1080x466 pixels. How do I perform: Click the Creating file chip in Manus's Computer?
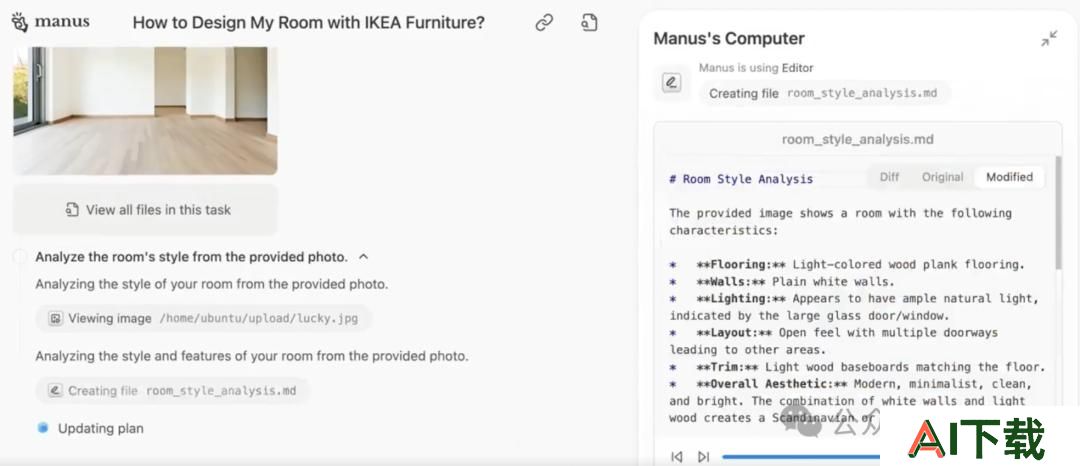coord(824,94)
